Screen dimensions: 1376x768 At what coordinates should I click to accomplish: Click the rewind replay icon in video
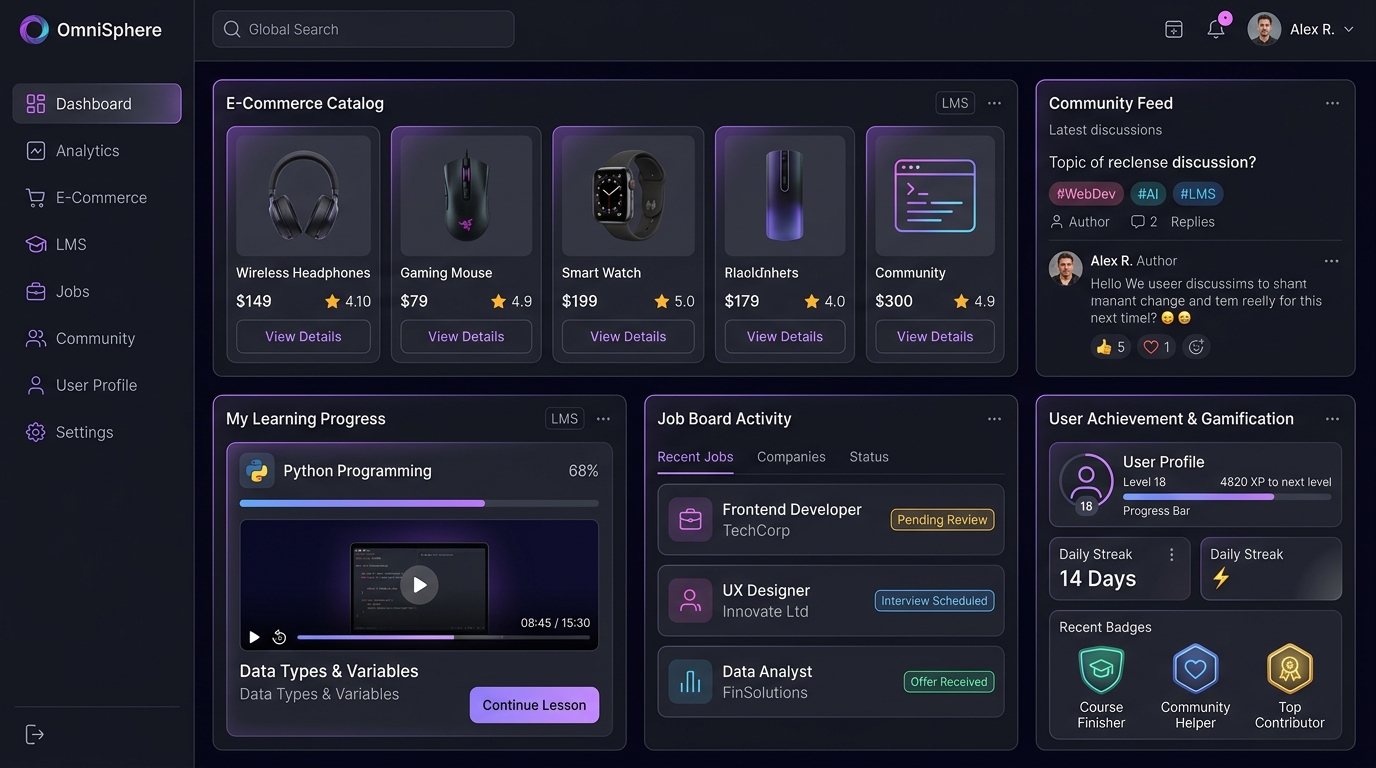pyautogui.click(x=280, y=637)
